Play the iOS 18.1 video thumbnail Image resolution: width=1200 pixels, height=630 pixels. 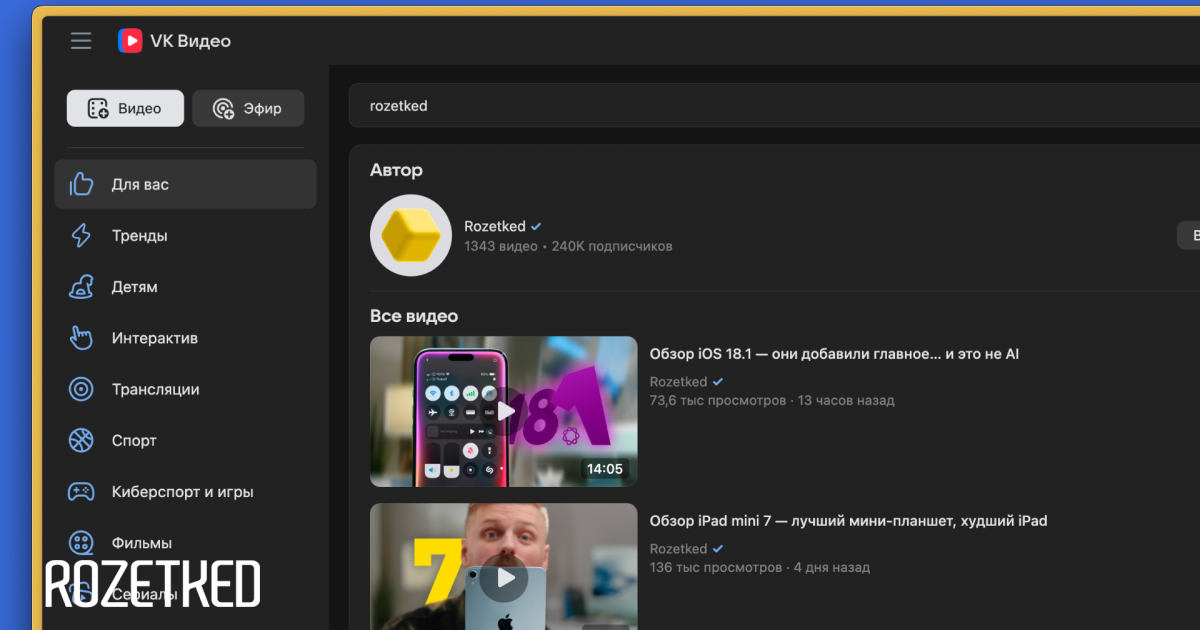tap(503, 411)
